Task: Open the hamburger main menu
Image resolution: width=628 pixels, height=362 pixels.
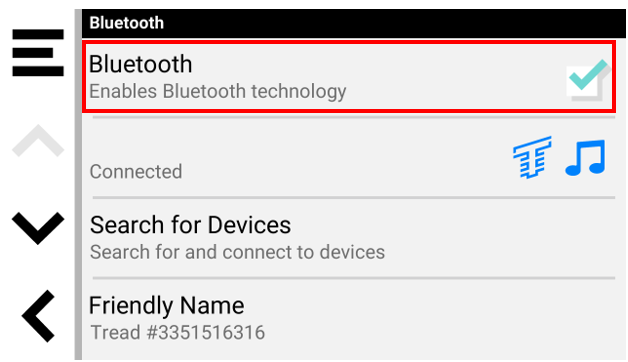Action: click(38, 52)
